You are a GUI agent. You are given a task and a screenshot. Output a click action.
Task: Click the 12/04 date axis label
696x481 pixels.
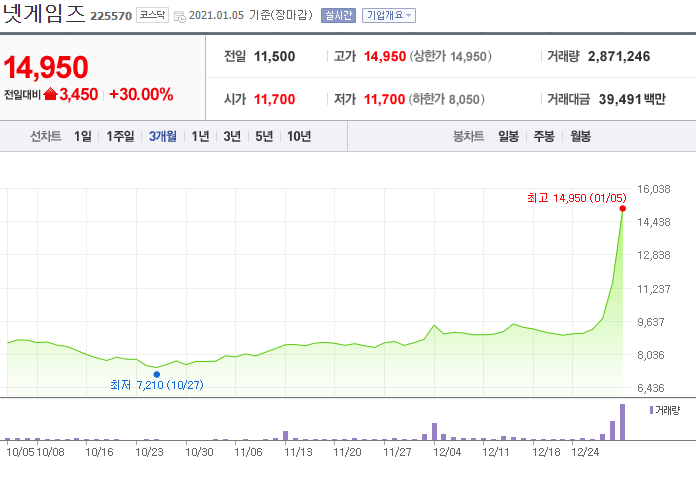pos(447,452)
